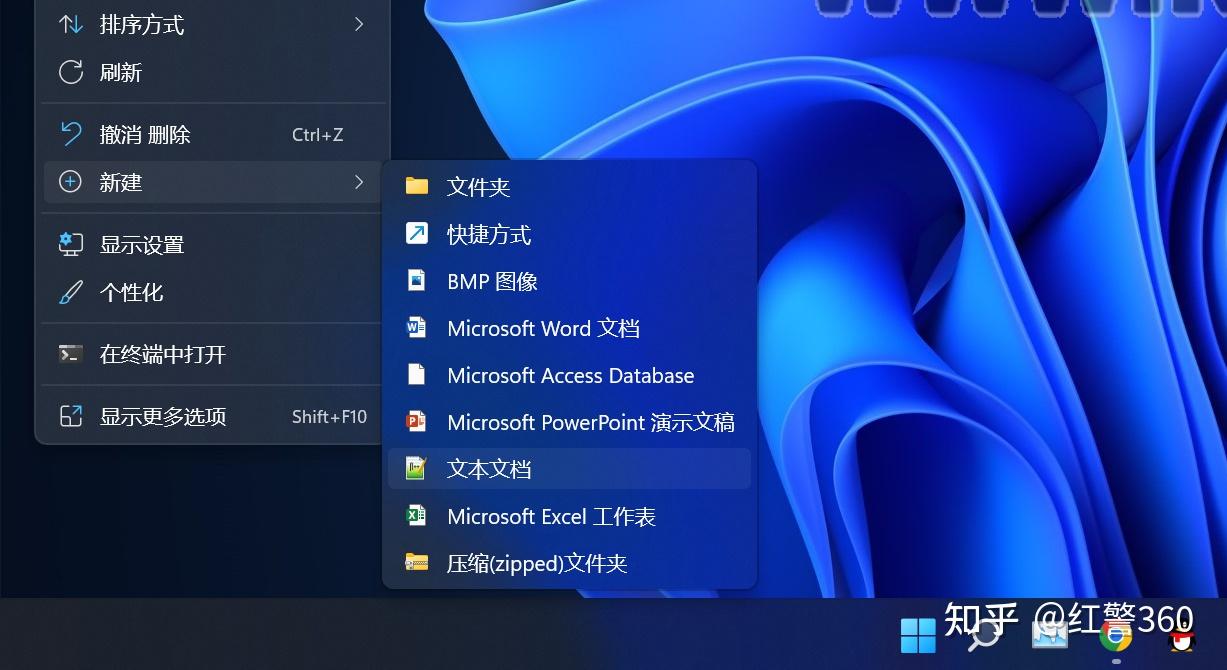Open taskbar Search magnifier

pos(984,635)
